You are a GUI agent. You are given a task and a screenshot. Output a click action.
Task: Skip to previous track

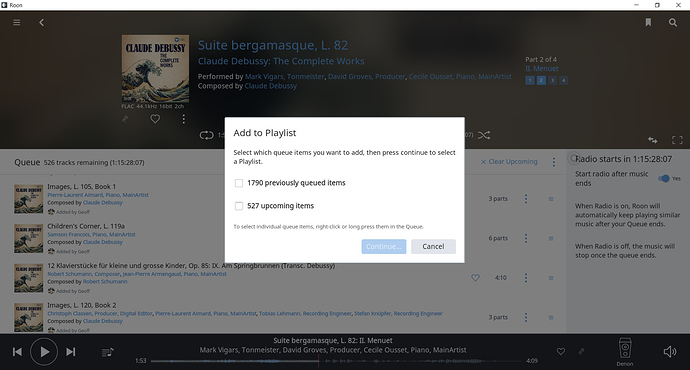[x=17, y=352]
